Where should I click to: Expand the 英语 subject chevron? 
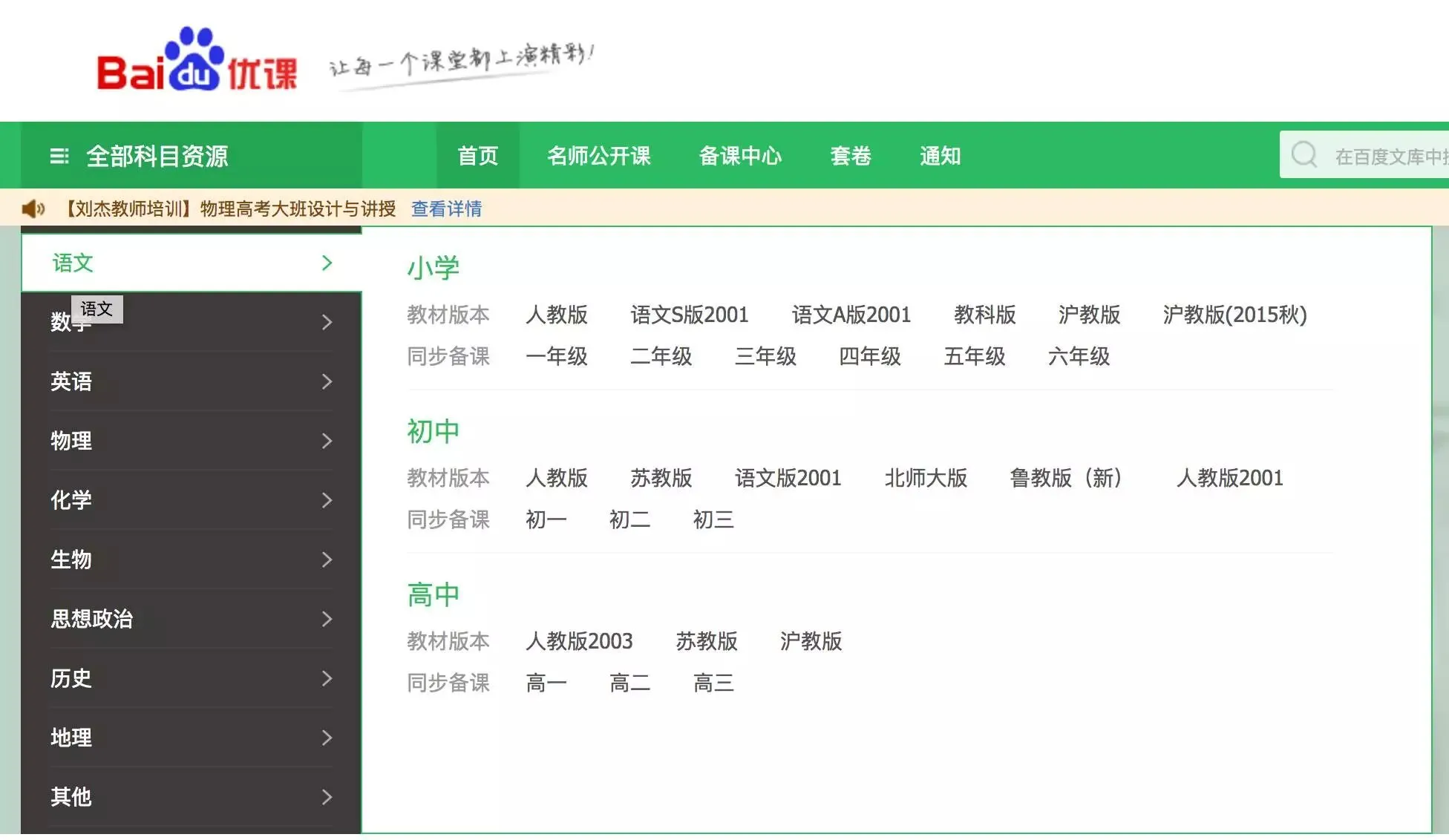327,381
